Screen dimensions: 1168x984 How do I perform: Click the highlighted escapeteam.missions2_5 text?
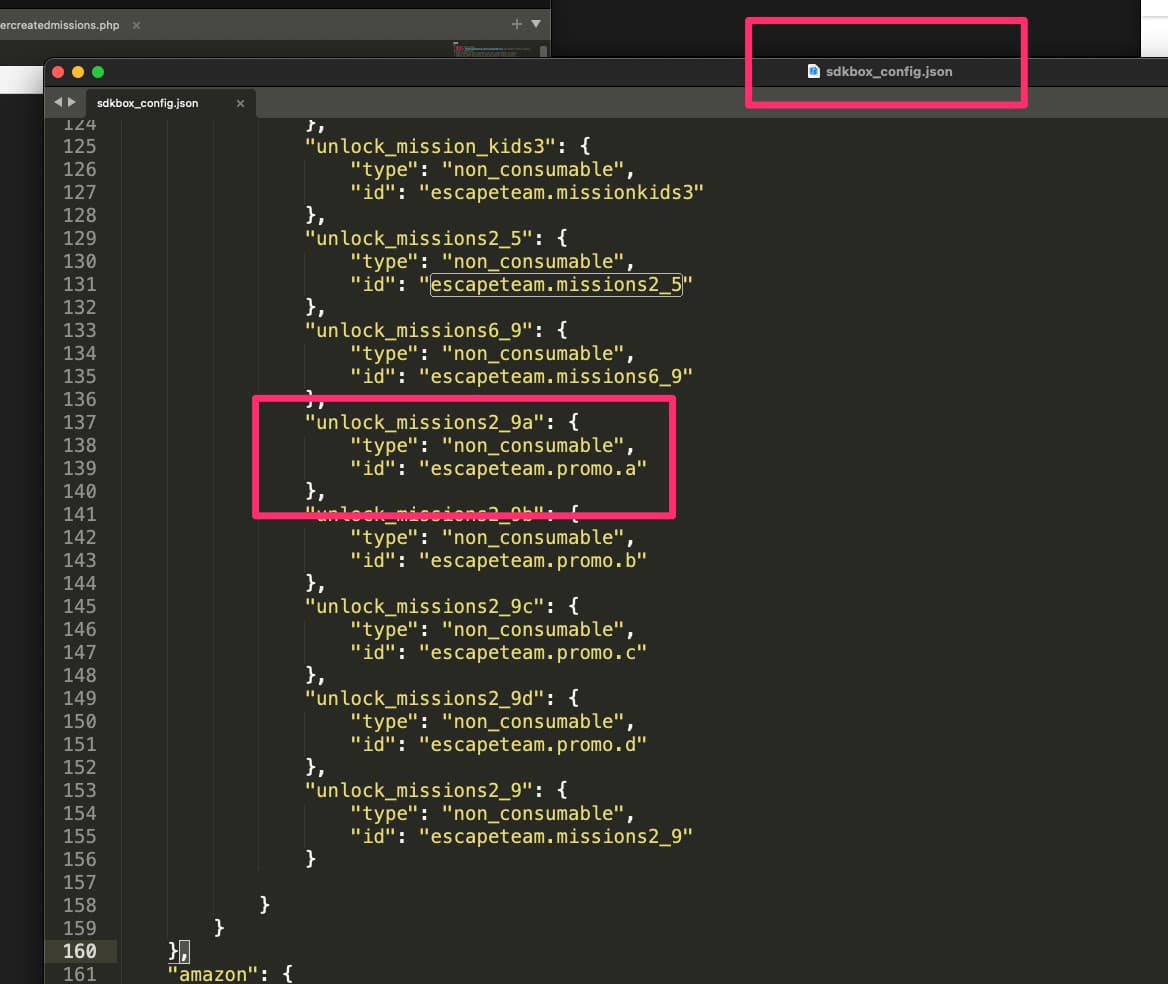click(x=556, y=285)
